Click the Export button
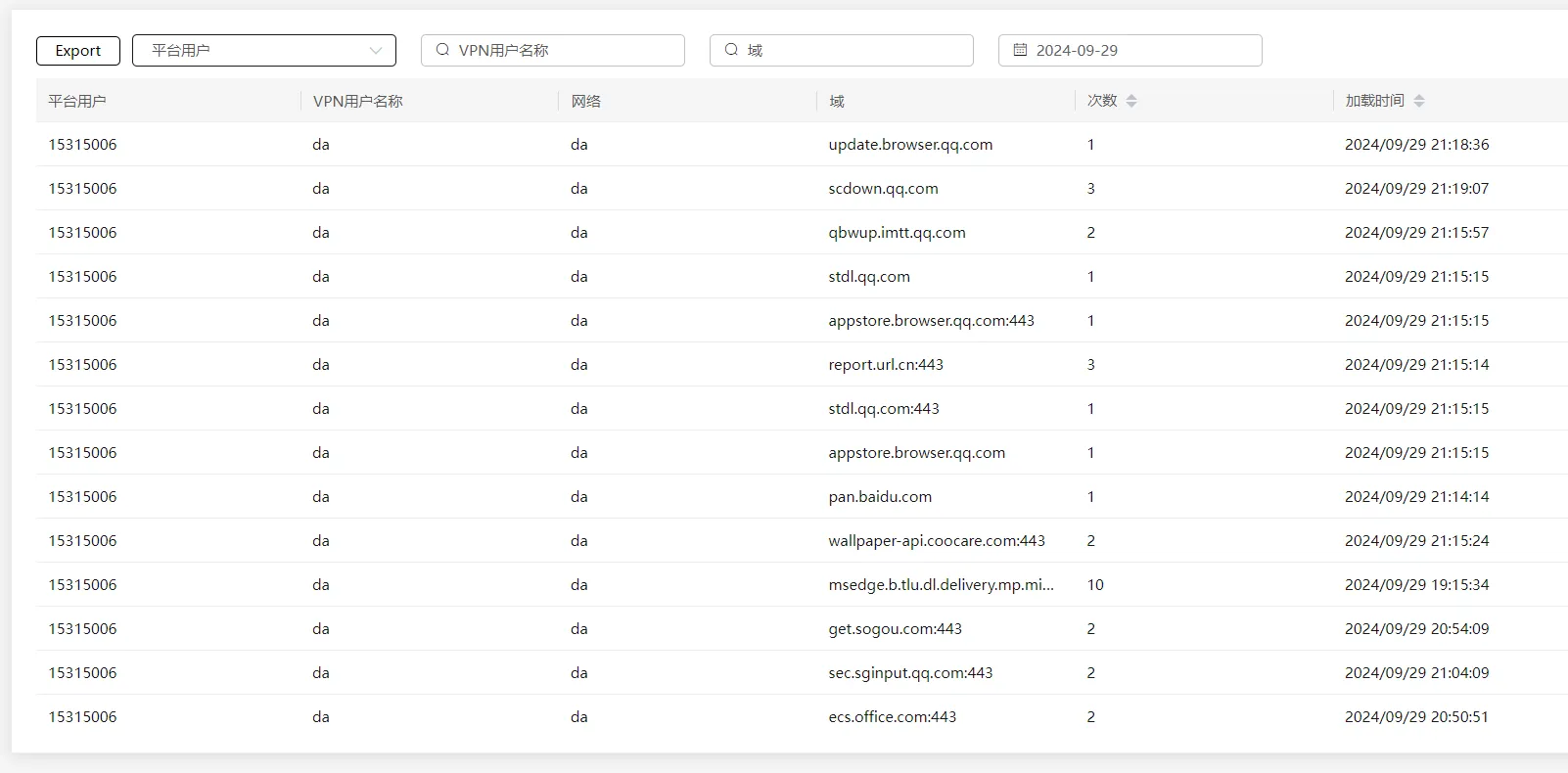The height and width of the screenshot is (773, 1568). (x=78, y=51)
